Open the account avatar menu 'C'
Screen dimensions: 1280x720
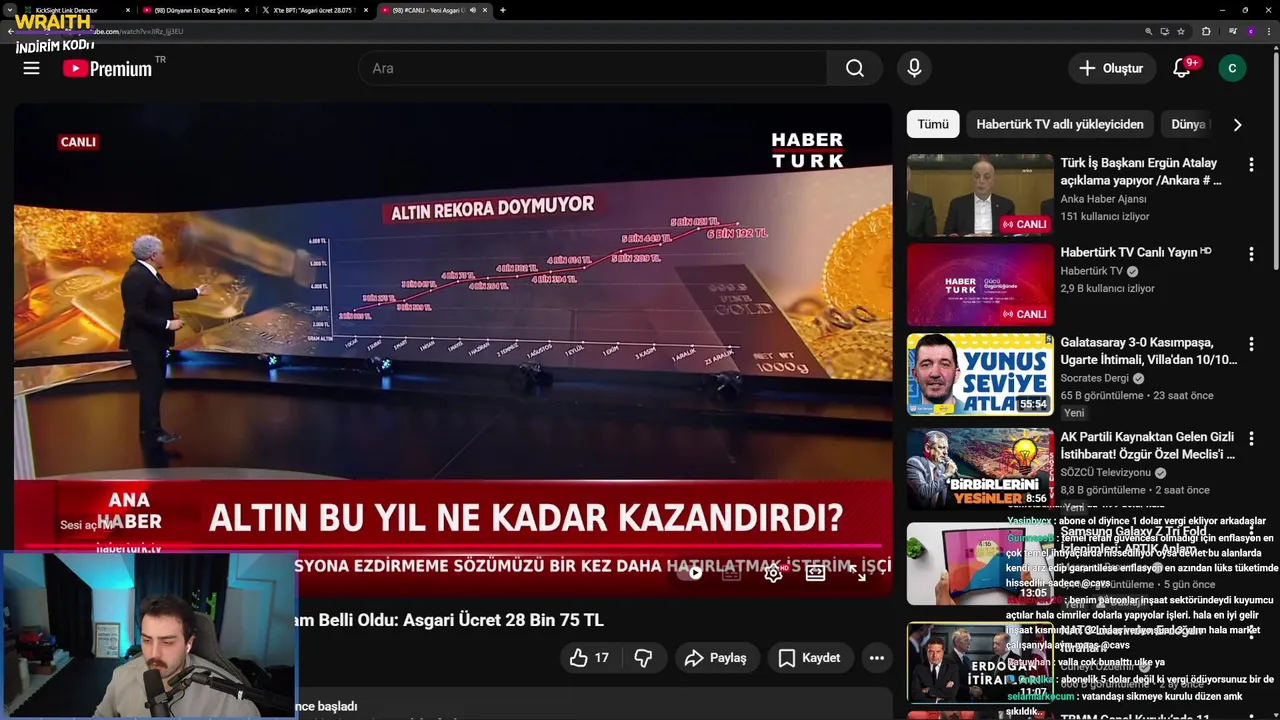coord(1232,68)
